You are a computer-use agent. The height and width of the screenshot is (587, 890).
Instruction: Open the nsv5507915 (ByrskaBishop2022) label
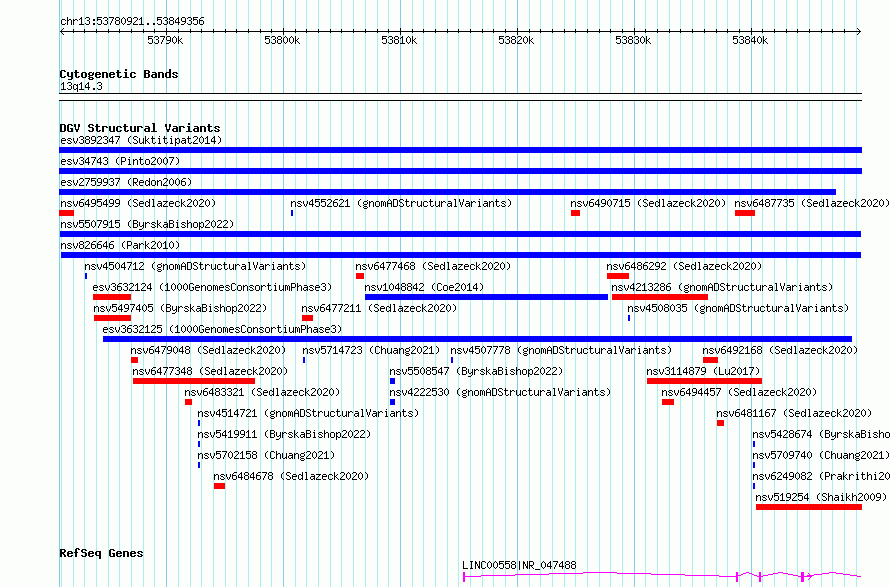tap(147, 224)
